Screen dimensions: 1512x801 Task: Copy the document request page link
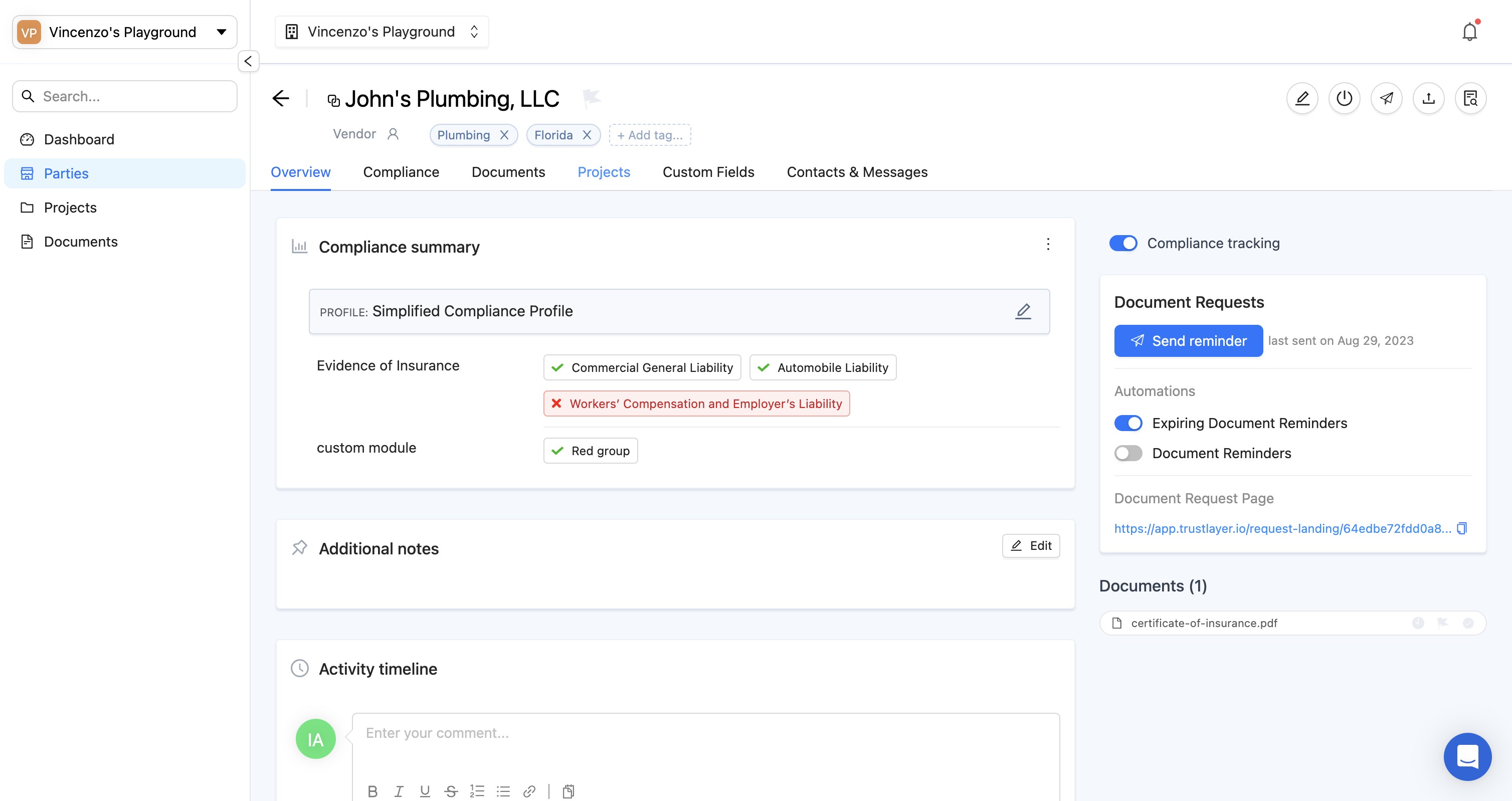(1461, 528)
